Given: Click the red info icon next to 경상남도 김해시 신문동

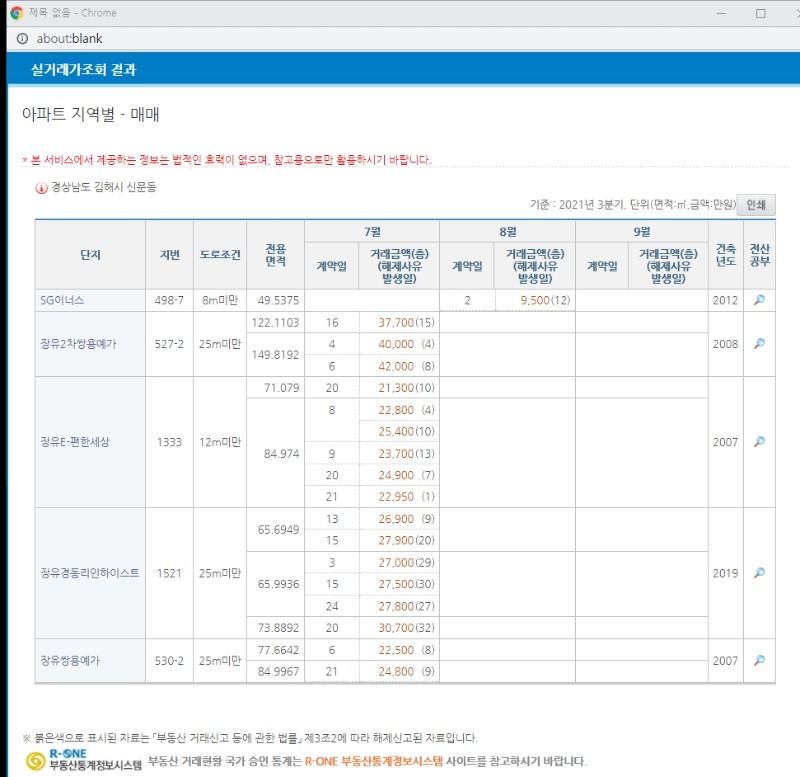Looking at the screenshot, I should [x=41, y=188].
